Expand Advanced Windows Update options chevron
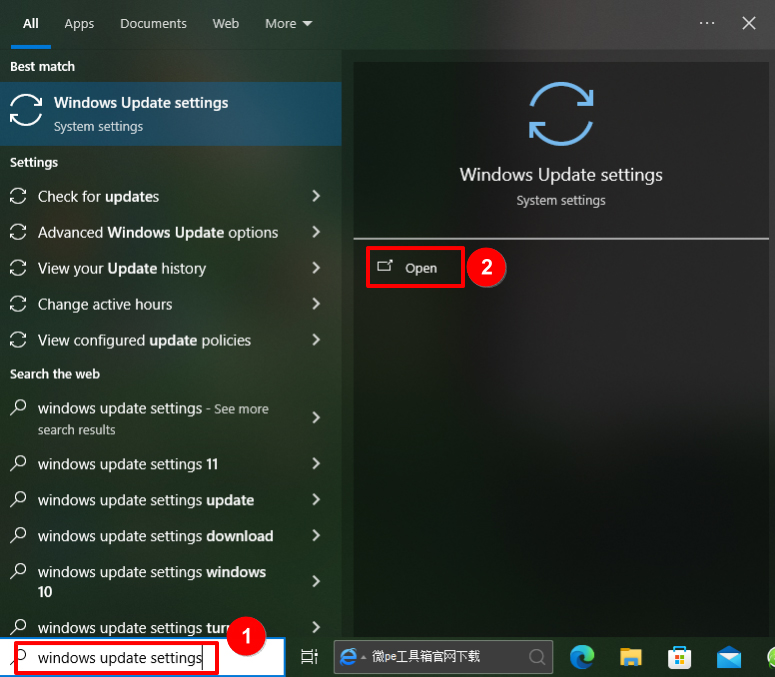The height and width of the screenshot is (677, 775). [x=316, y=232]
